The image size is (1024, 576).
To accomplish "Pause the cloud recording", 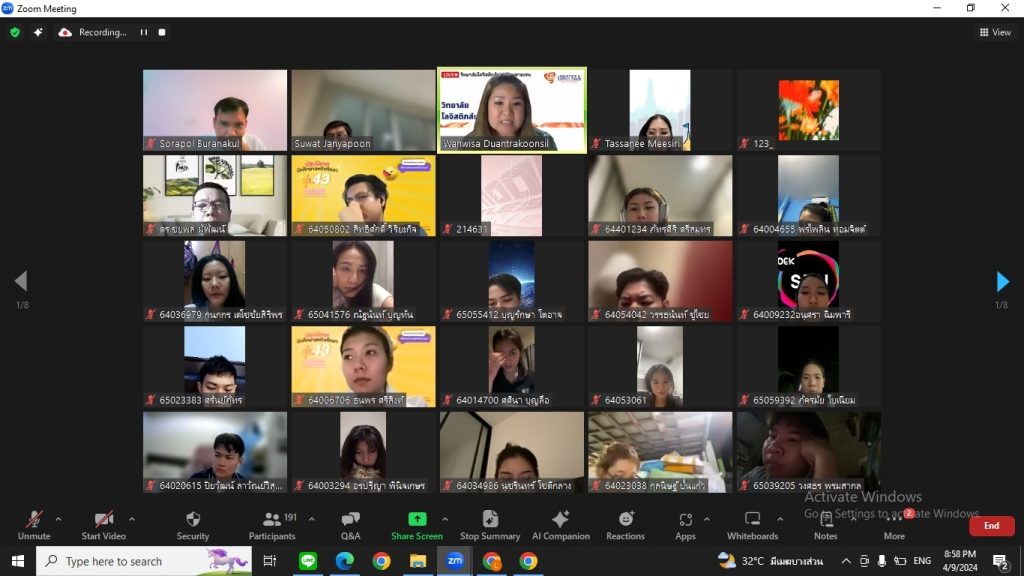I will (x=144, y=32).
